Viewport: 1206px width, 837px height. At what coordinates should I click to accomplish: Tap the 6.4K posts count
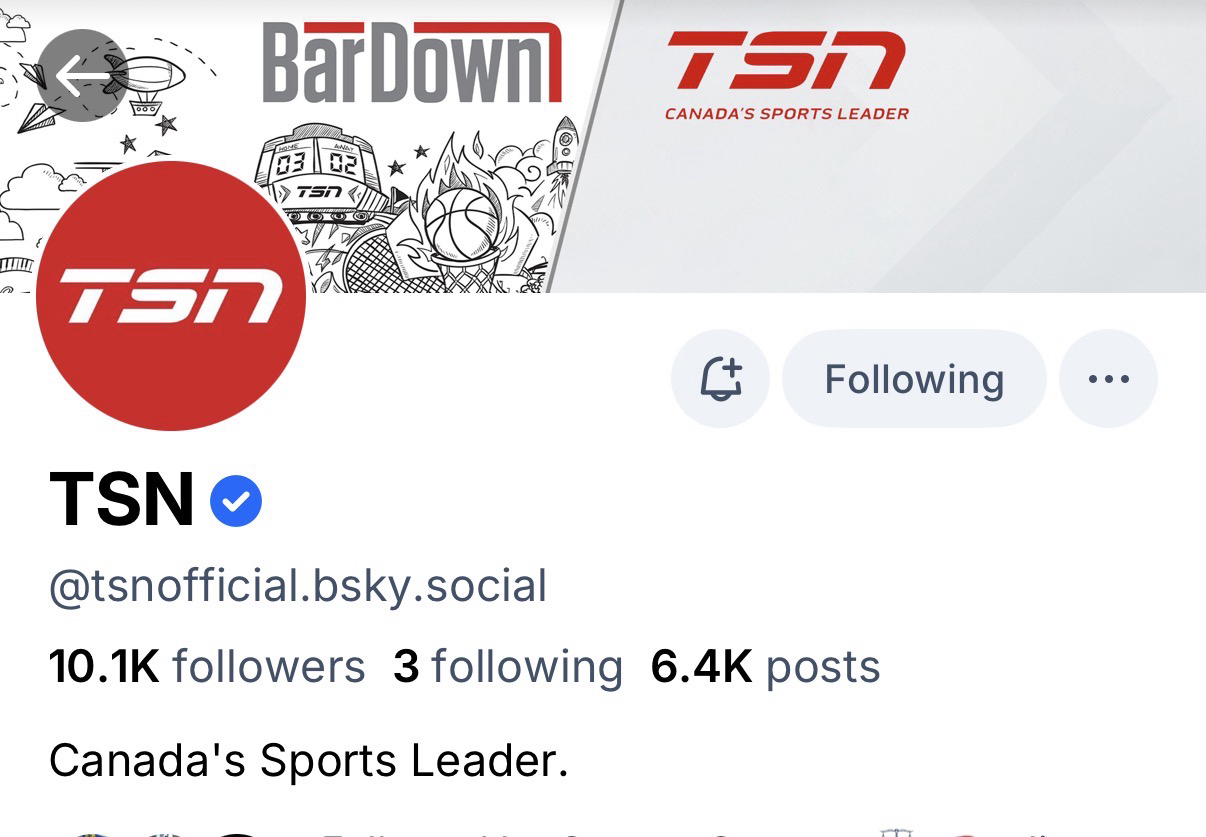click(x=765, y=667)
